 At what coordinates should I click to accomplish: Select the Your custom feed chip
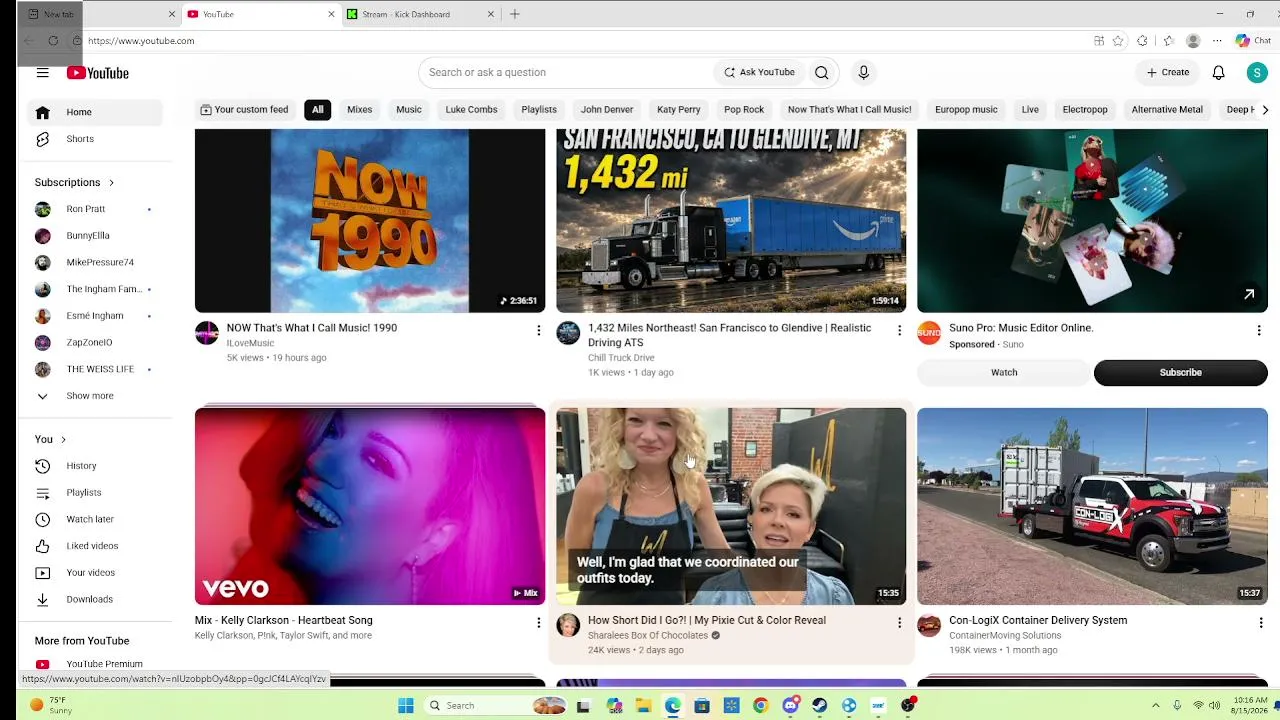[244, 110]
